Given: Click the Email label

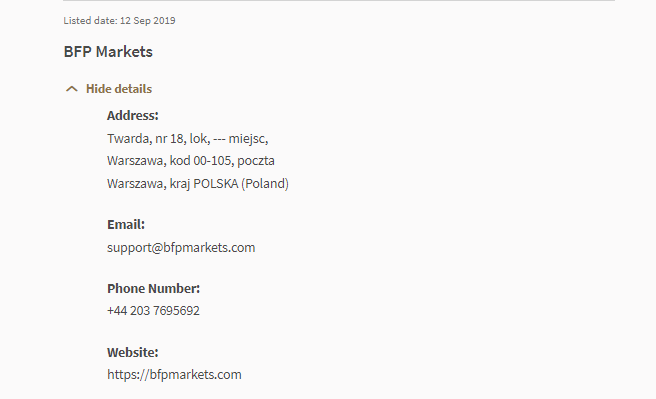Looking at the screenshot, I should (x=126, y=225).
